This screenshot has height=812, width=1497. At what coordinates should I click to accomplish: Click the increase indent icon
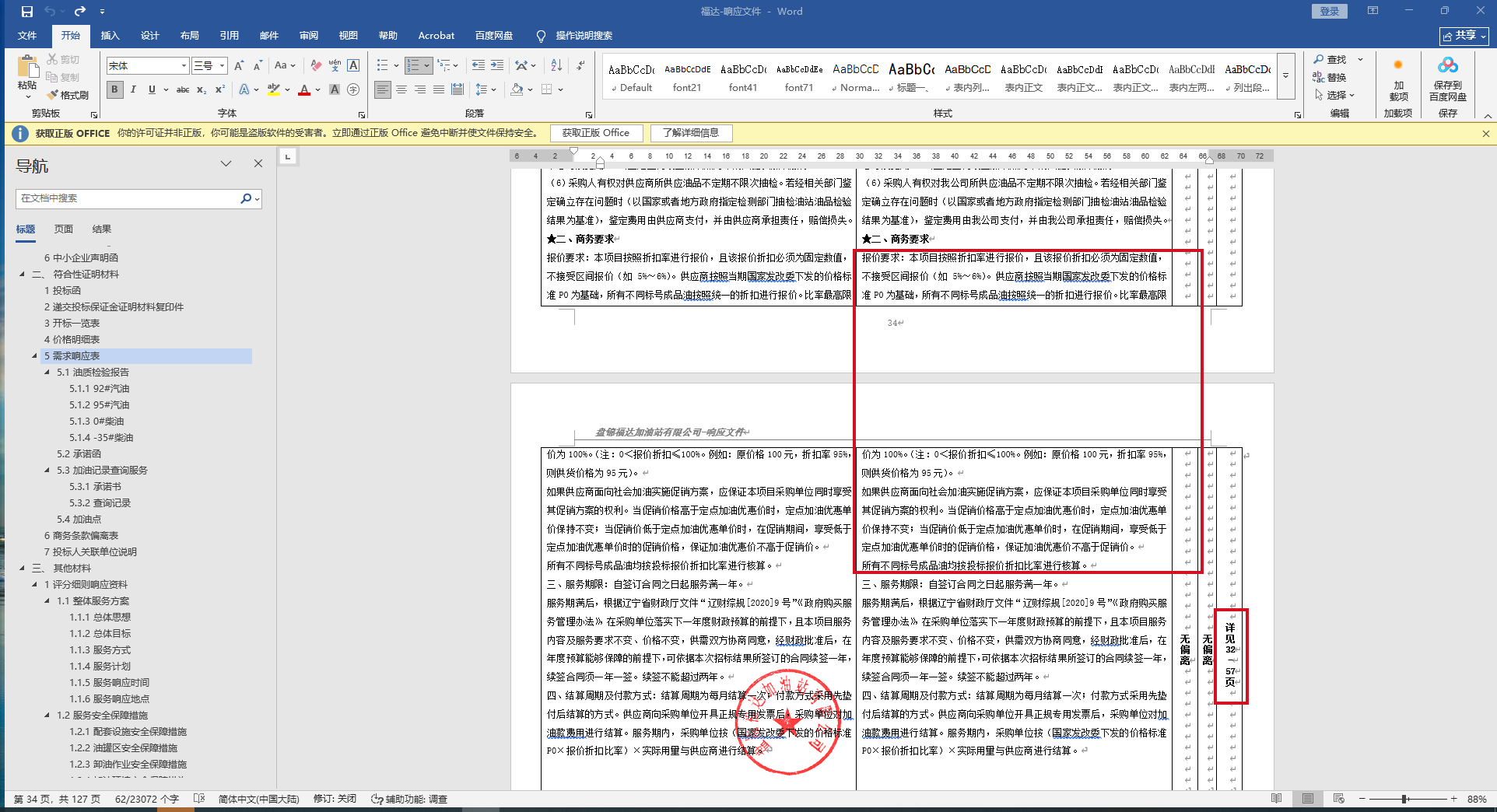(x=497, y=66)
